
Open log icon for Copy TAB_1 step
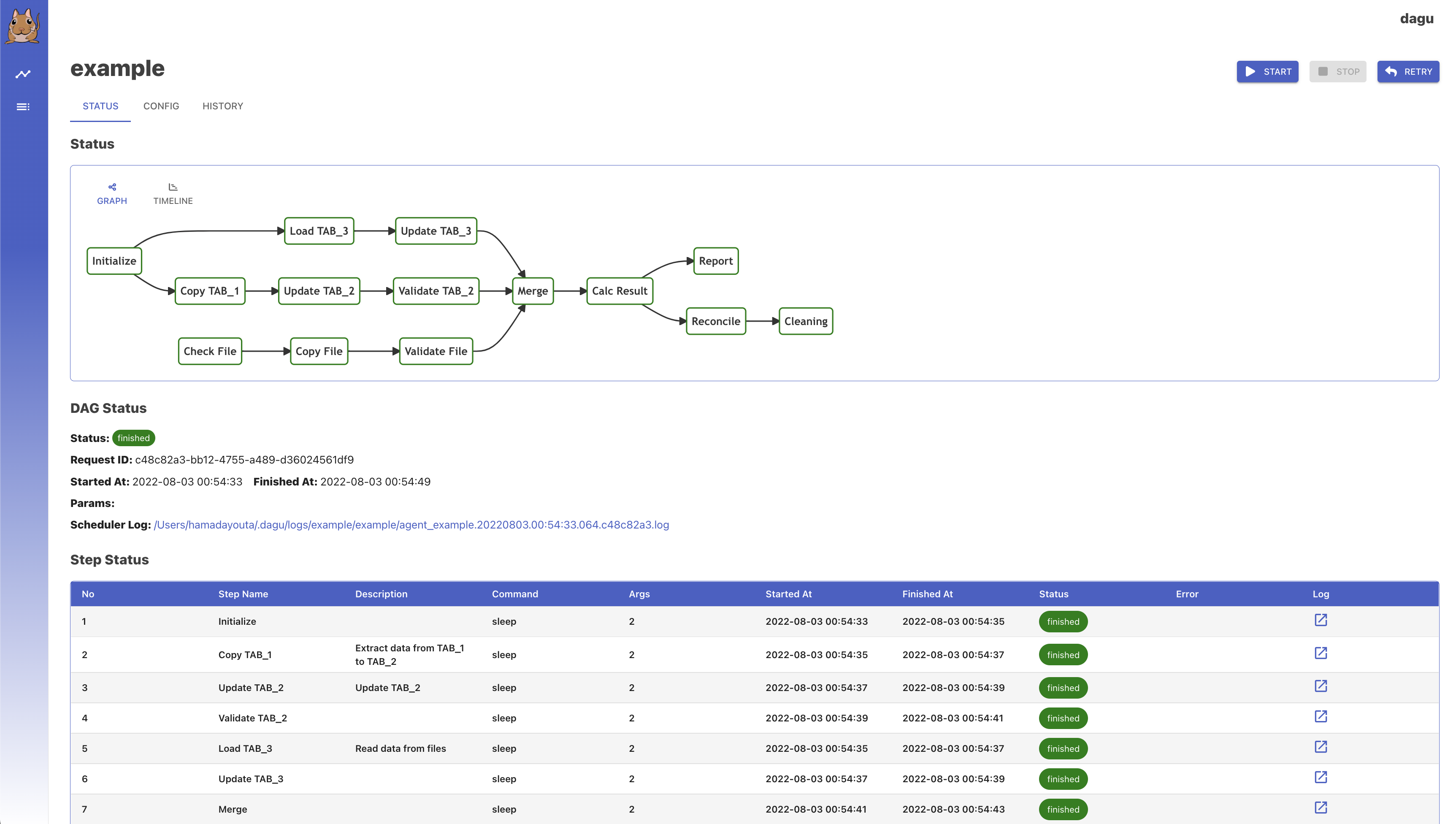pos(1320,653)
